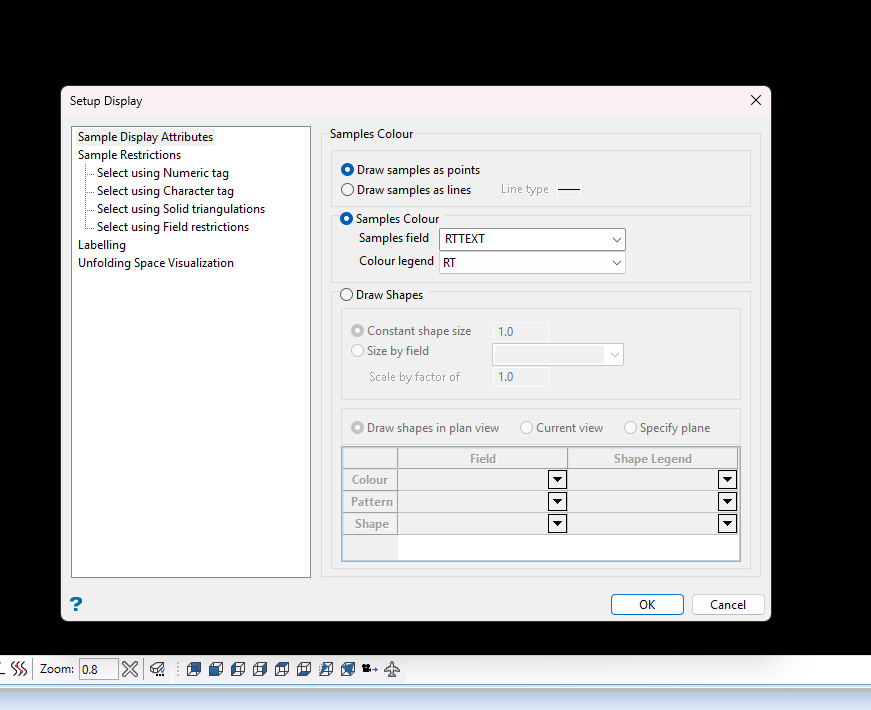Open dialog help via the question mark icon

(x=76, y=604)
